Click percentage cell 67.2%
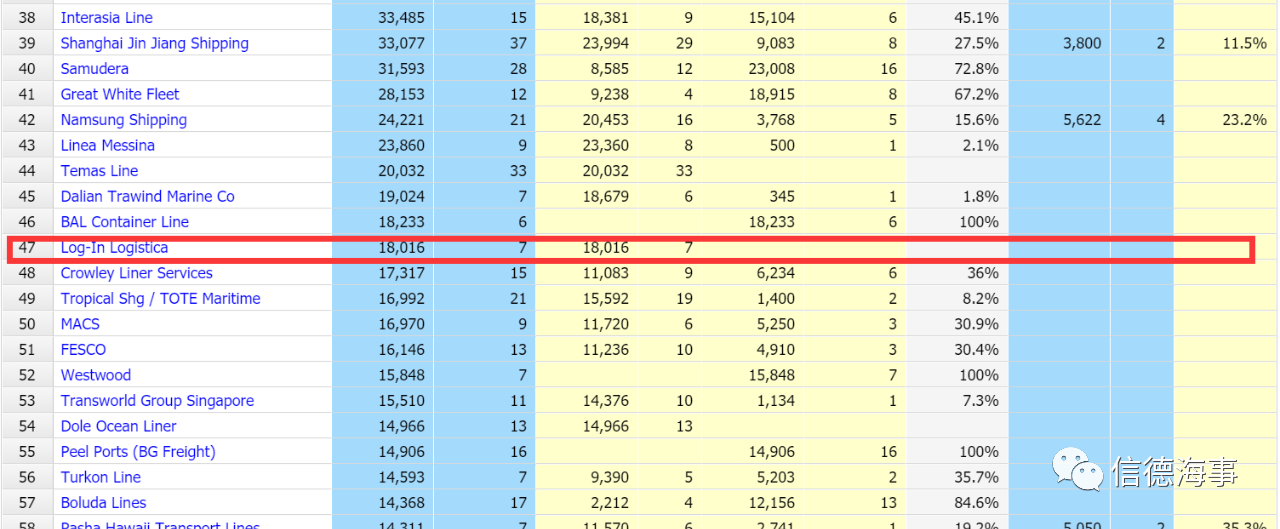The width and height of the screenshot is (1280, 529). [x=976, y=94]
